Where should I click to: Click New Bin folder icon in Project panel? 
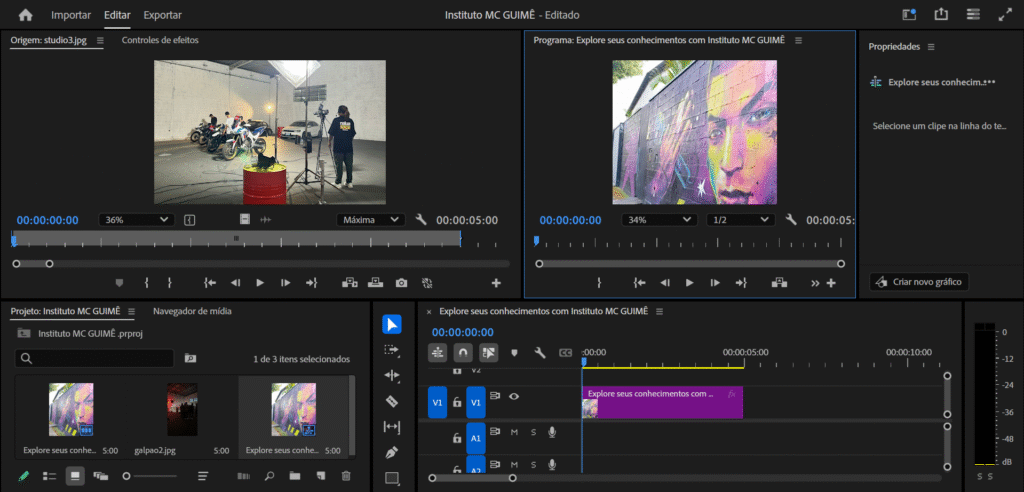point(295,476)
